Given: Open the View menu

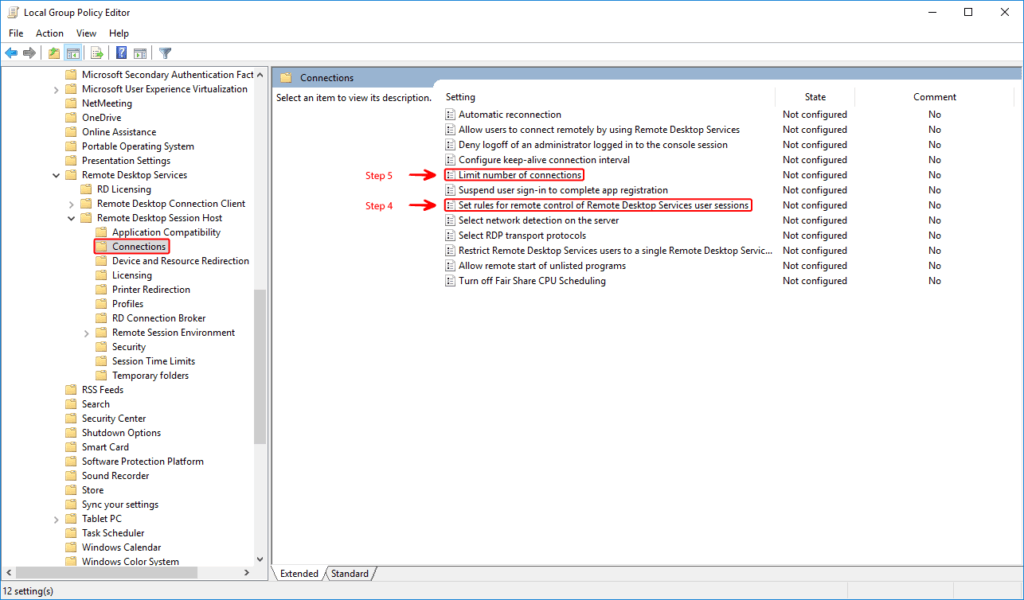Looking at the screenshot, I should [x=85, y=32].
